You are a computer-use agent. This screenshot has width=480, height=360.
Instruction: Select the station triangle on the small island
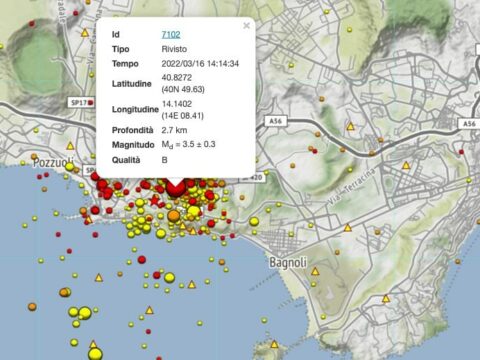[274, 344]
